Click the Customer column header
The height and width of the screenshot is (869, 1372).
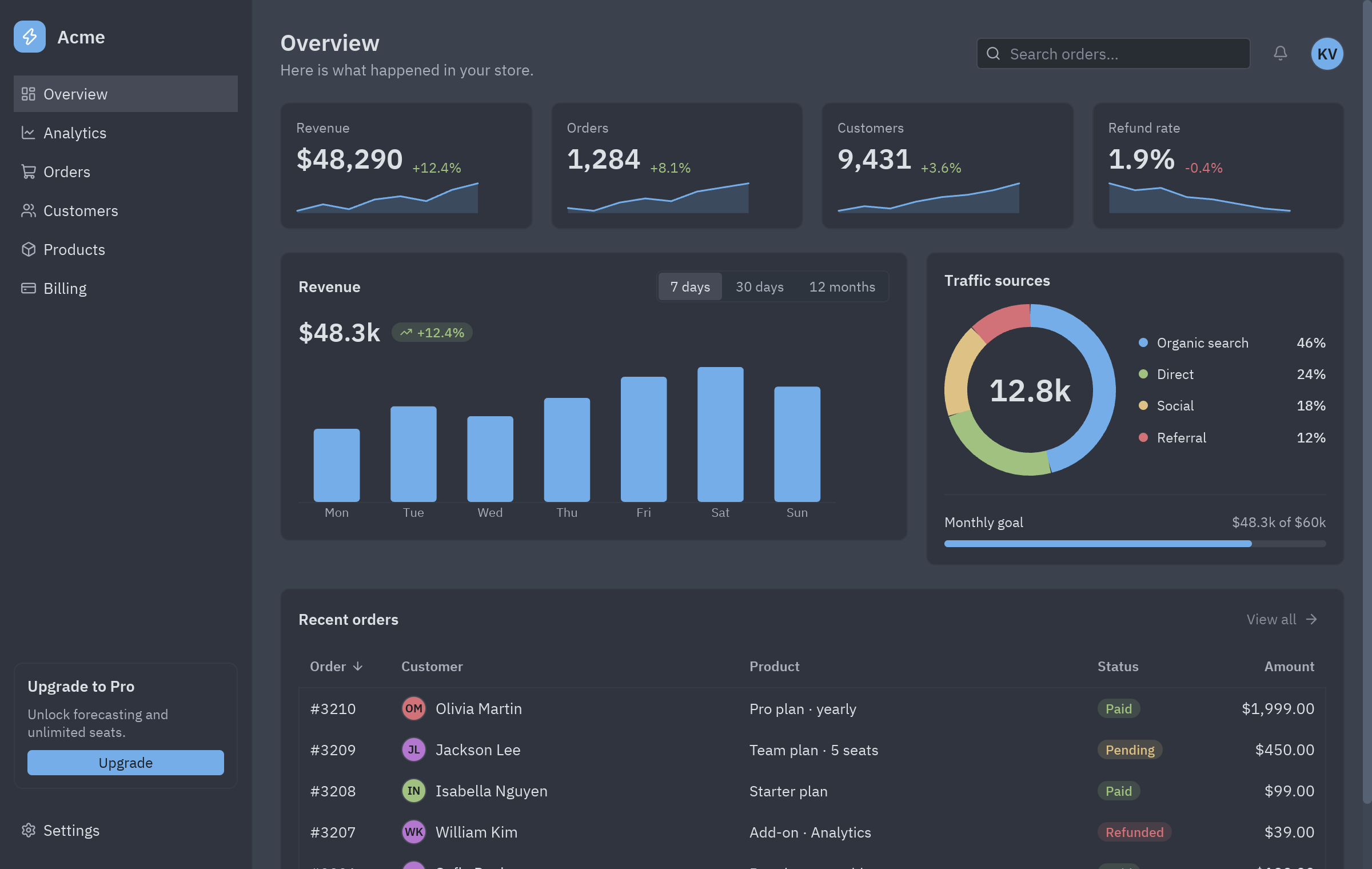(x=432, y=667)
